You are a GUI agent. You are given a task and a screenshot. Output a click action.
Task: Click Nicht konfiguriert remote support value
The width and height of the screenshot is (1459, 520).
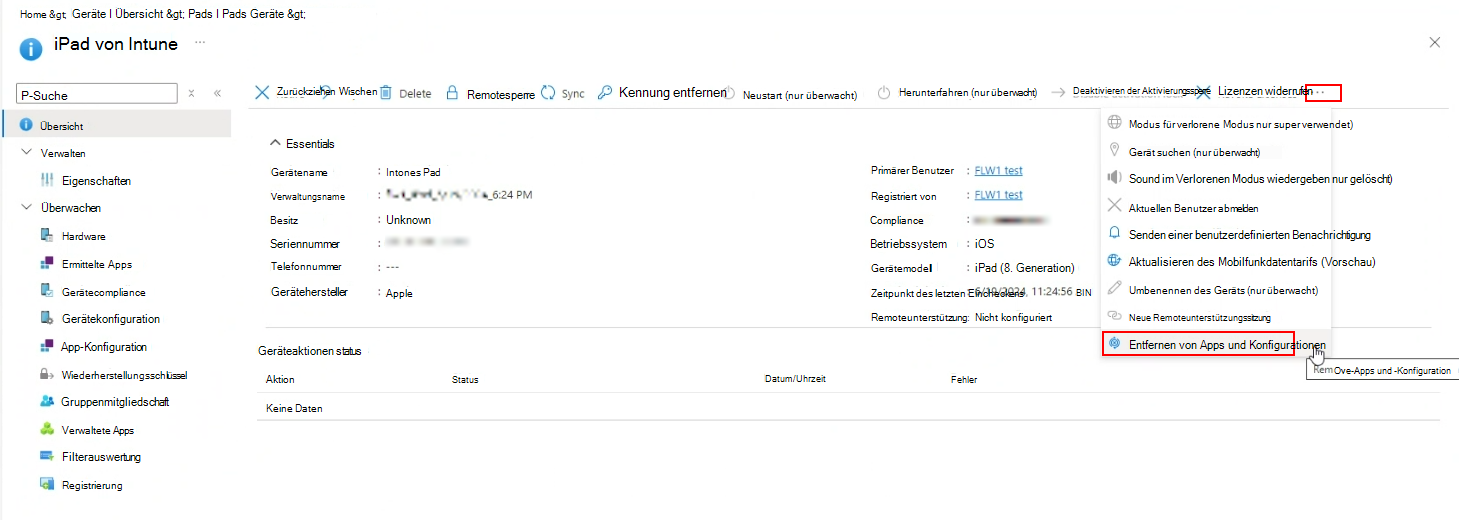click(x=1013, y=317)
